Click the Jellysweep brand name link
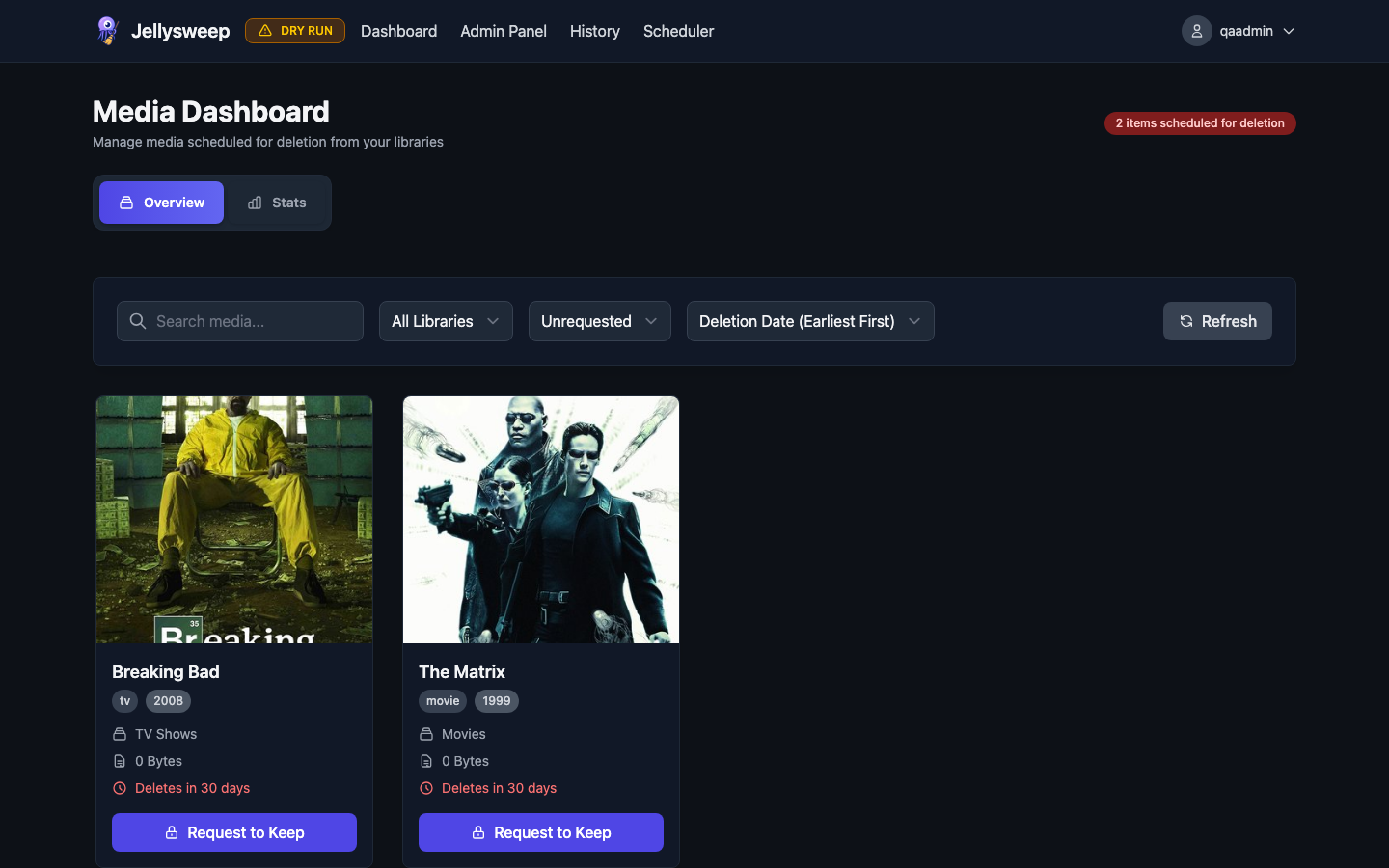The image size is (1389, 868). [x=180, y=31]
